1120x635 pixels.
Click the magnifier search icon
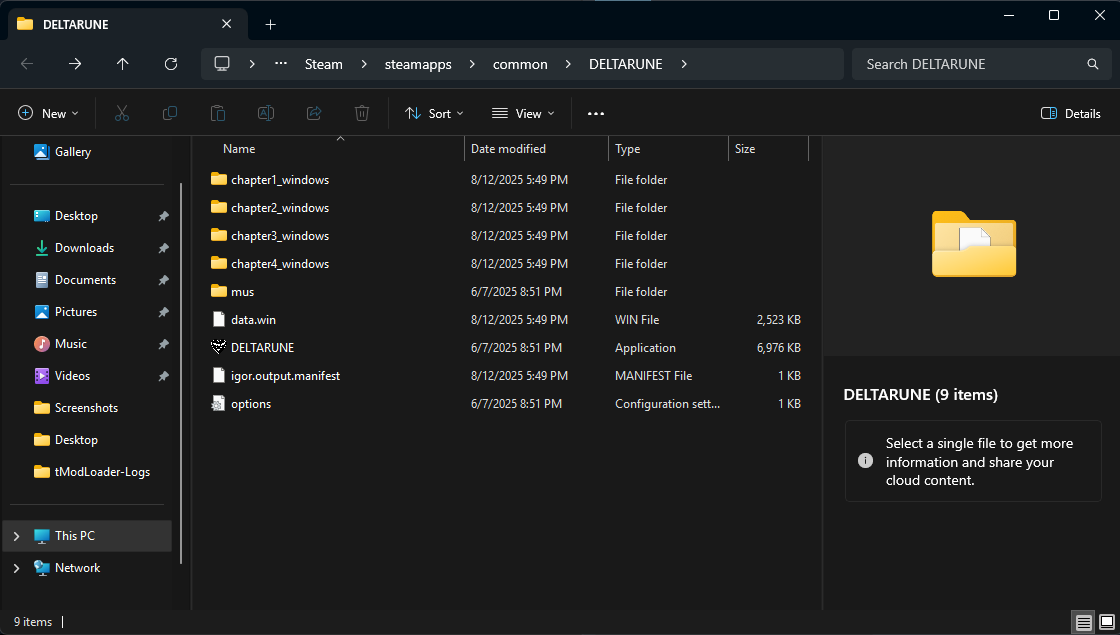tap(1093, 64)
